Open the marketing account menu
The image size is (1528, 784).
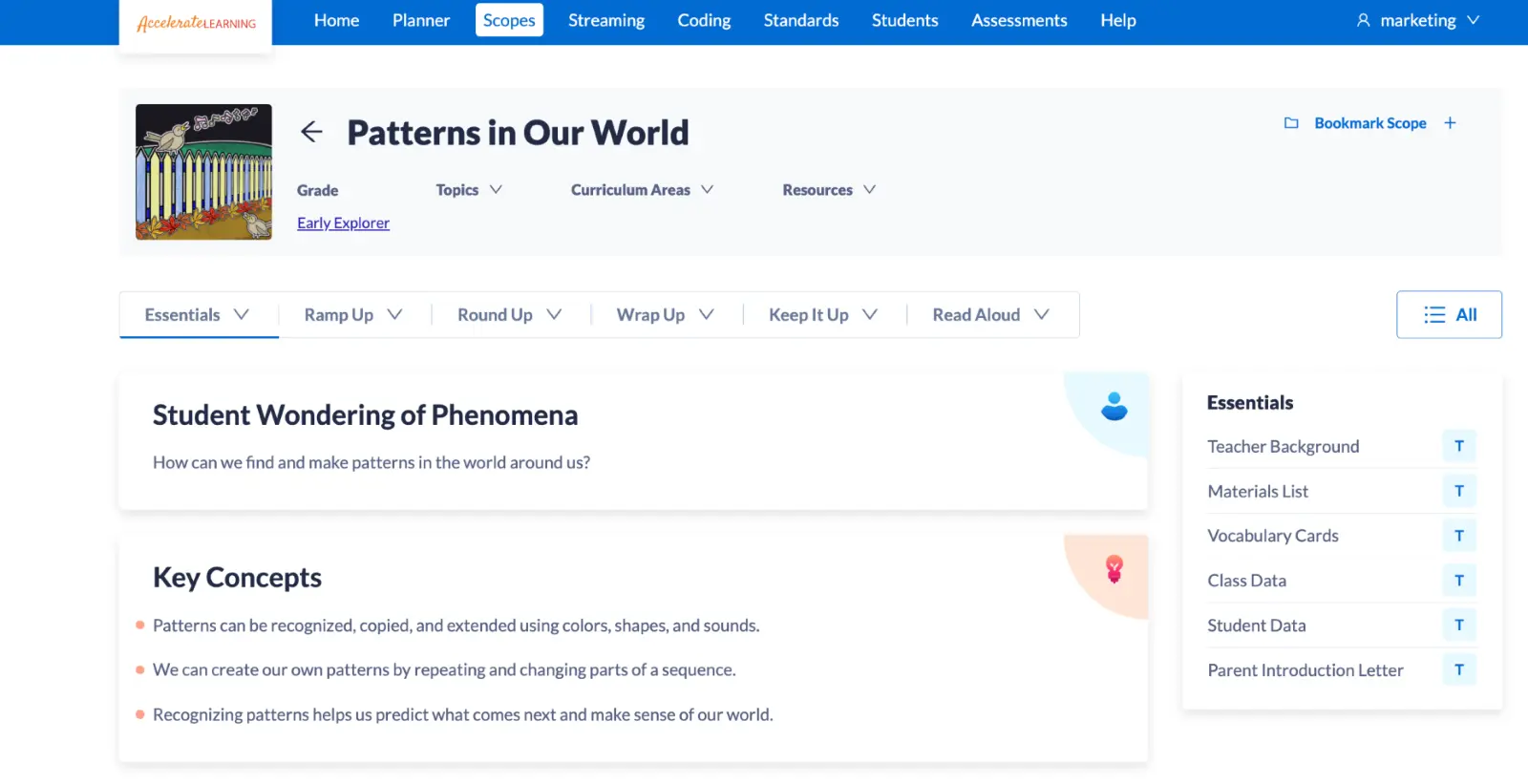click(x=1418, y=20)
